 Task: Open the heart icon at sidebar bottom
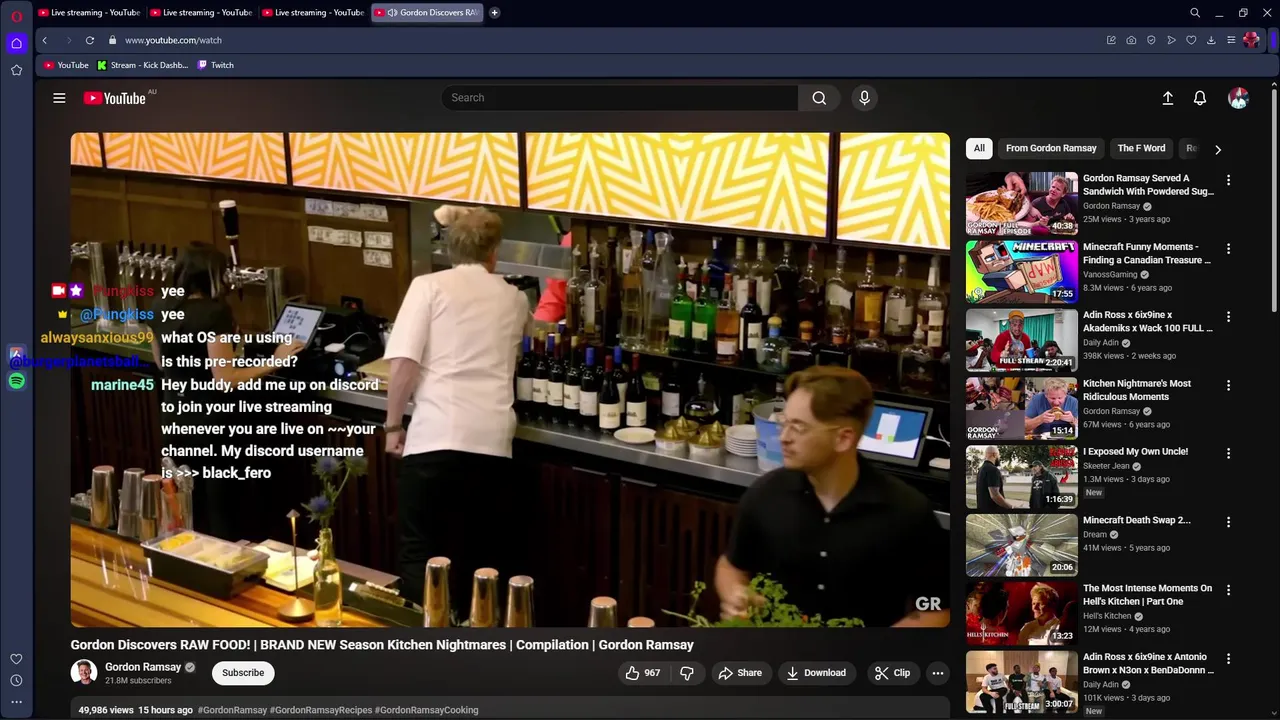16,659
